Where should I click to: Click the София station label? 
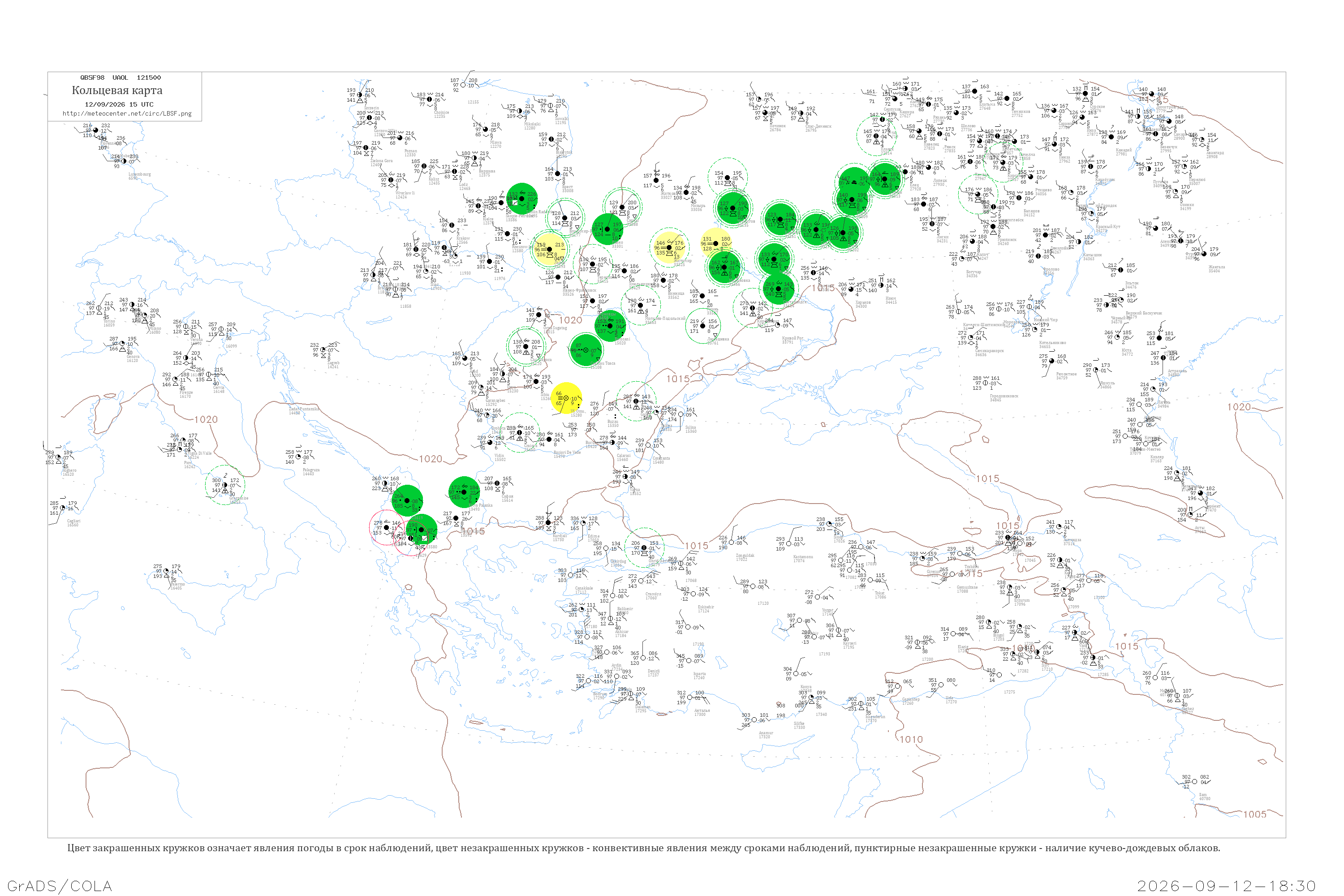pyautogui.click(x=507, y=496)
